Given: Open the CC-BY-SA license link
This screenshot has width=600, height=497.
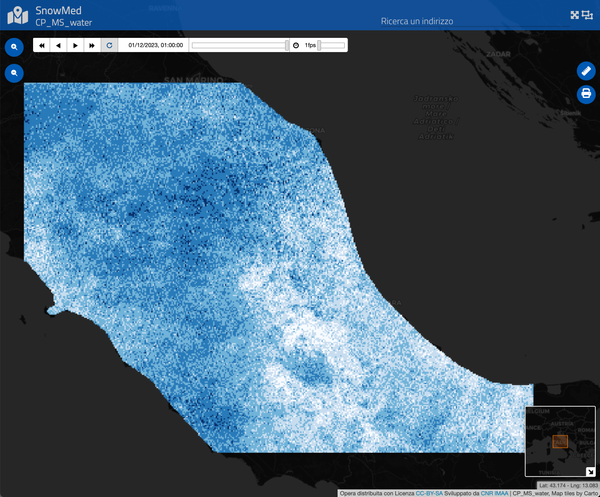Looking at the screenshot, I should (x=429, y=492).
